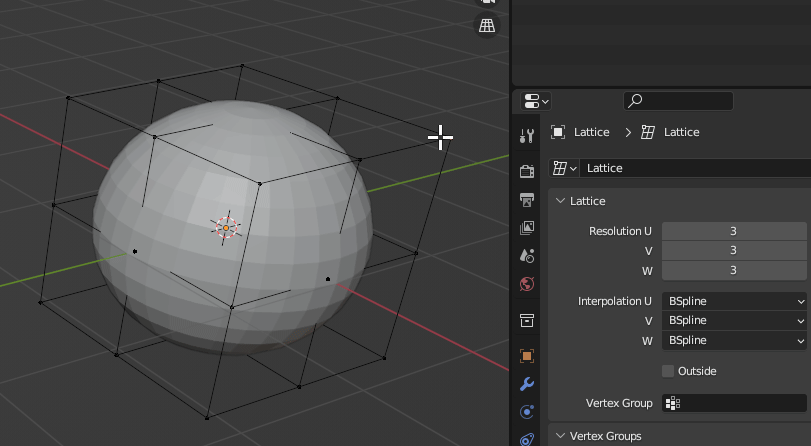811x446 pixels.
Task: Open the Tool properties tab
Action: pyautogui.click(x=527, y=136)
